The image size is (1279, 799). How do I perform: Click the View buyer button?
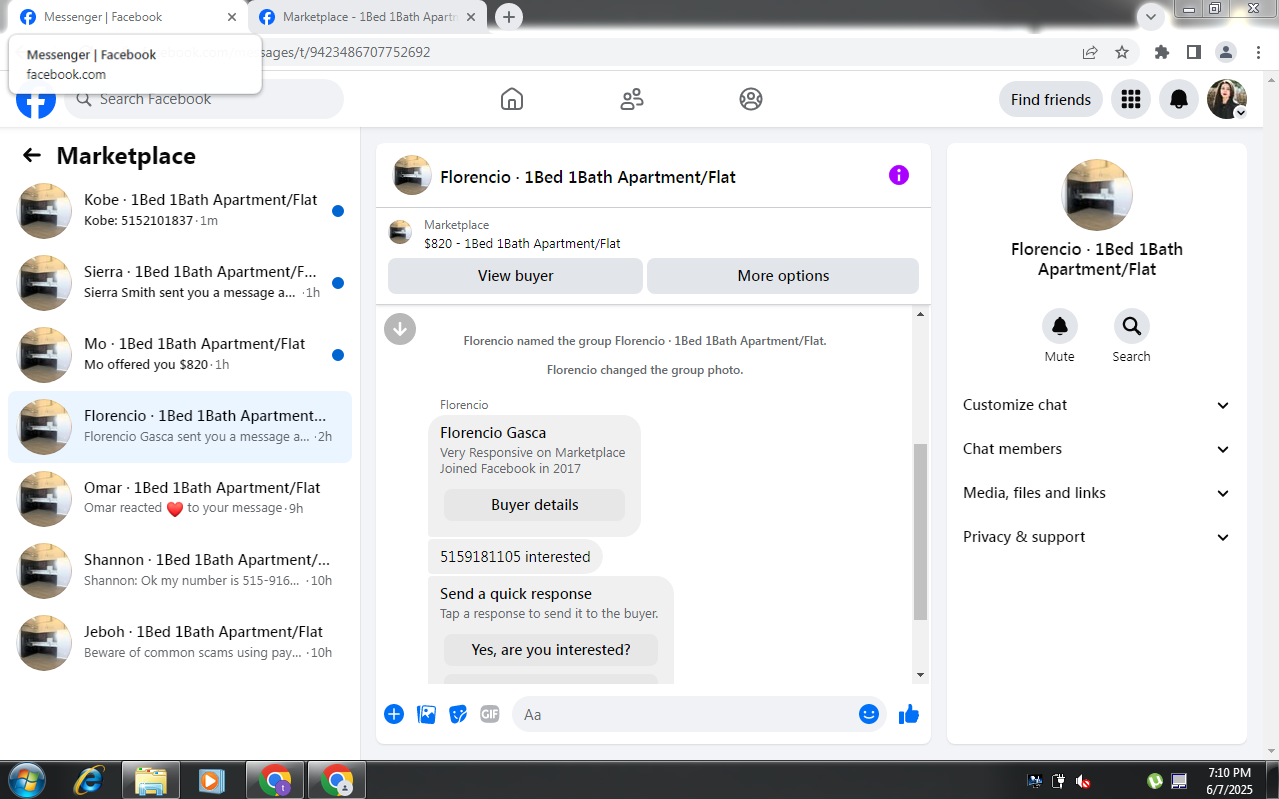pos(515,276)
